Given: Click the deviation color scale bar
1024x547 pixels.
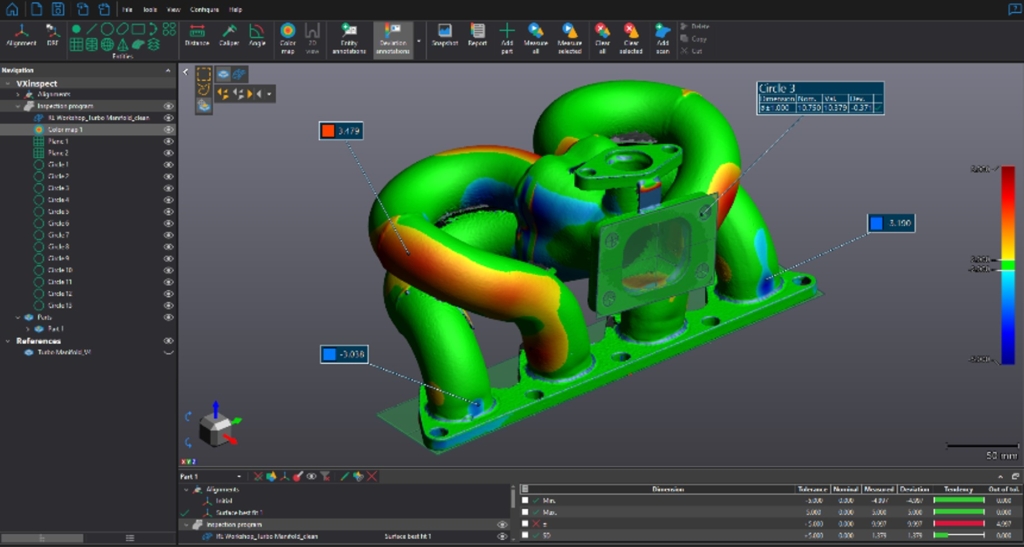Looking at the screenshot, I should pos(1008,265).
